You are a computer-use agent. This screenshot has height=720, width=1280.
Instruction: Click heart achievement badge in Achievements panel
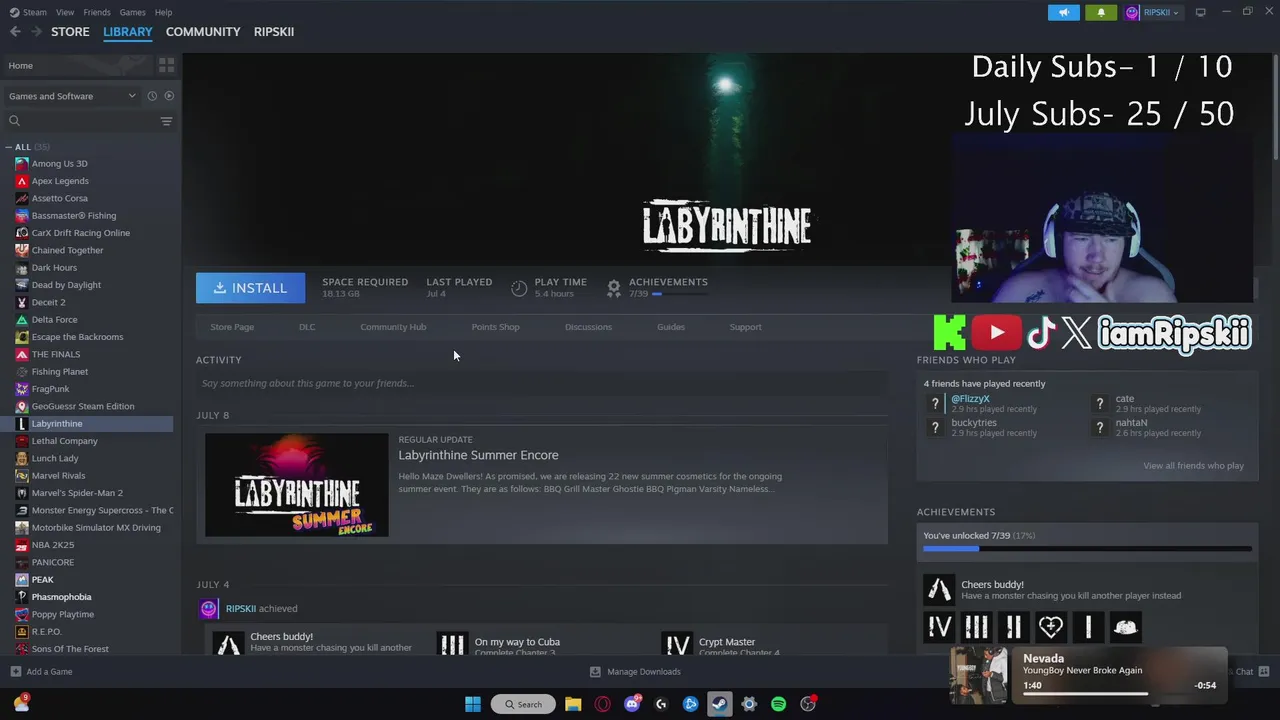click(1050, 627)
